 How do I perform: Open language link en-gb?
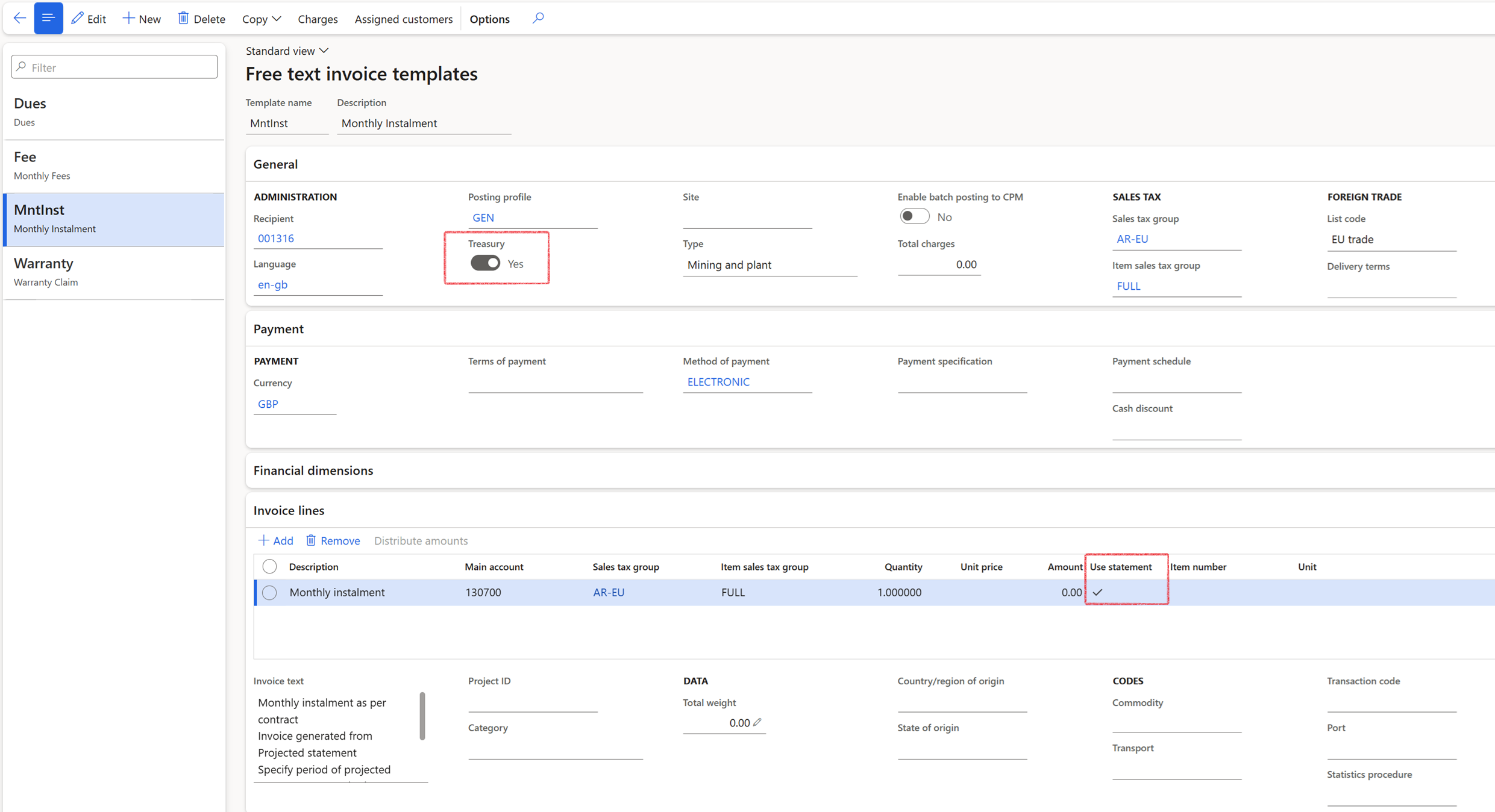click(272, 284)
